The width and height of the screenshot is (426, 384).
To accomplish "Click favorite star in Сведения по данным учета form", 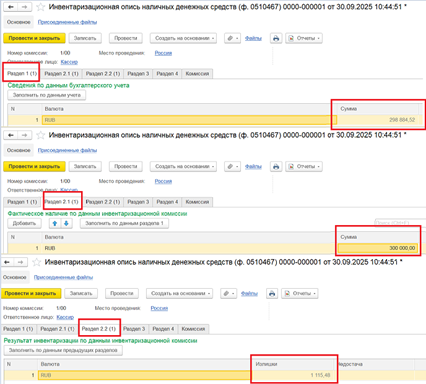I will 40,7.
